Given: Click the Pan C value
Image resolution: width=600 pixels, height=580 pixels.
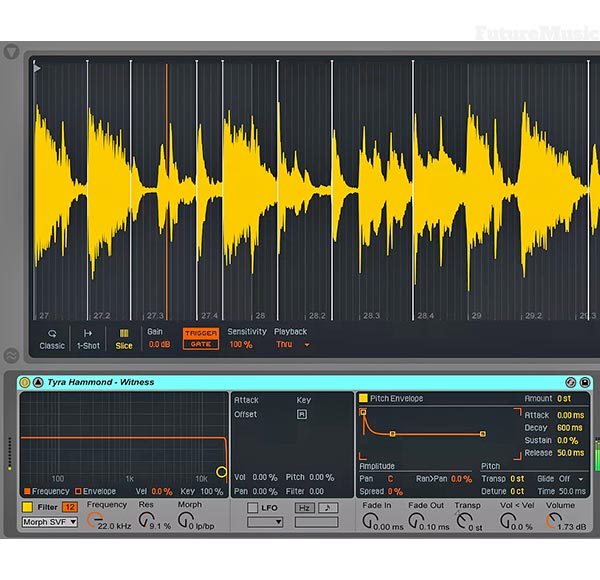Looking at the screenshot, I should point(390,479).
